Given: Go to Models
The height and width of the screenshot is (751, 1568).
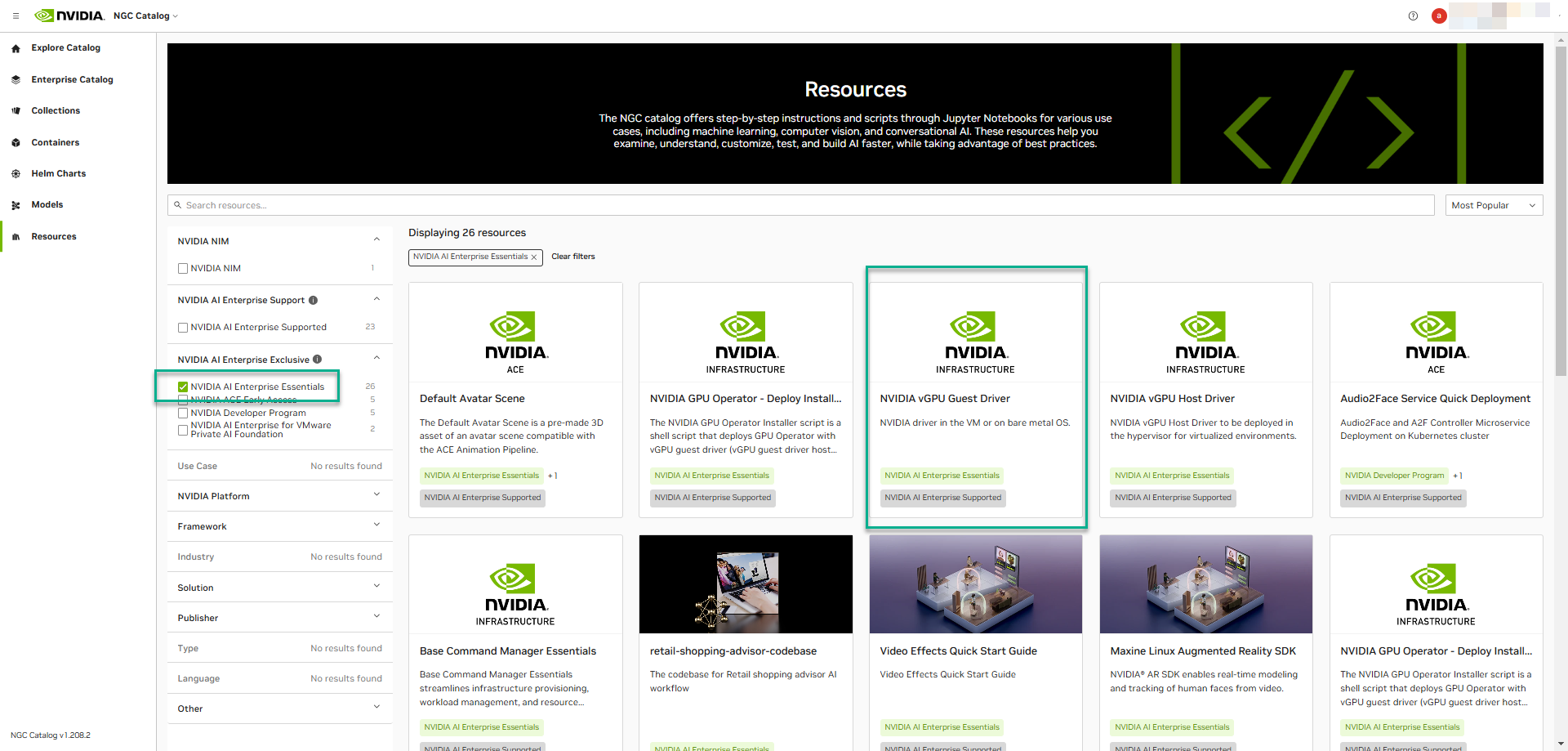Looking at the screenshot, I should tap(47, 205).
